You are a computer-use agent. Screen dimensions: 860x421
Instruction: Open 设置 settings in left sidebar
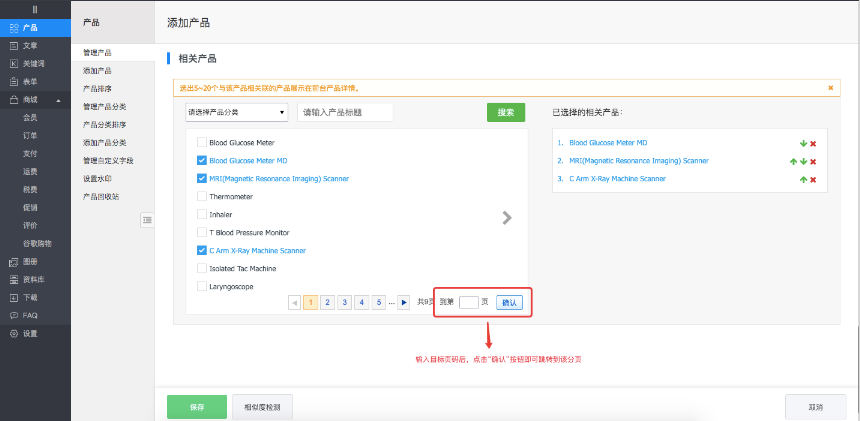point(30,333)
